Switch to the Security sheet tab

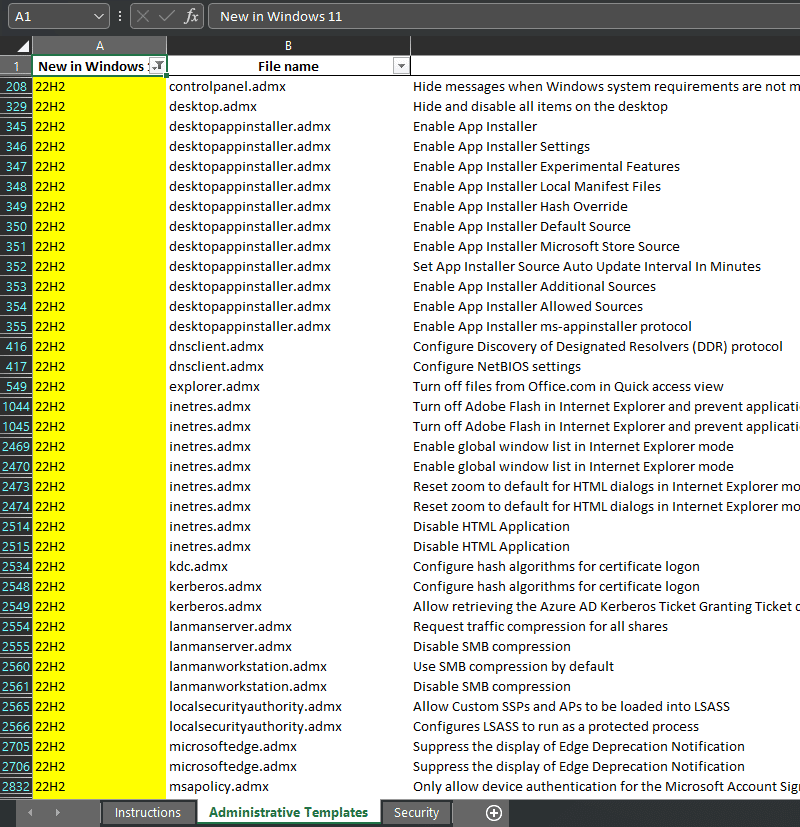pos(416,813)
